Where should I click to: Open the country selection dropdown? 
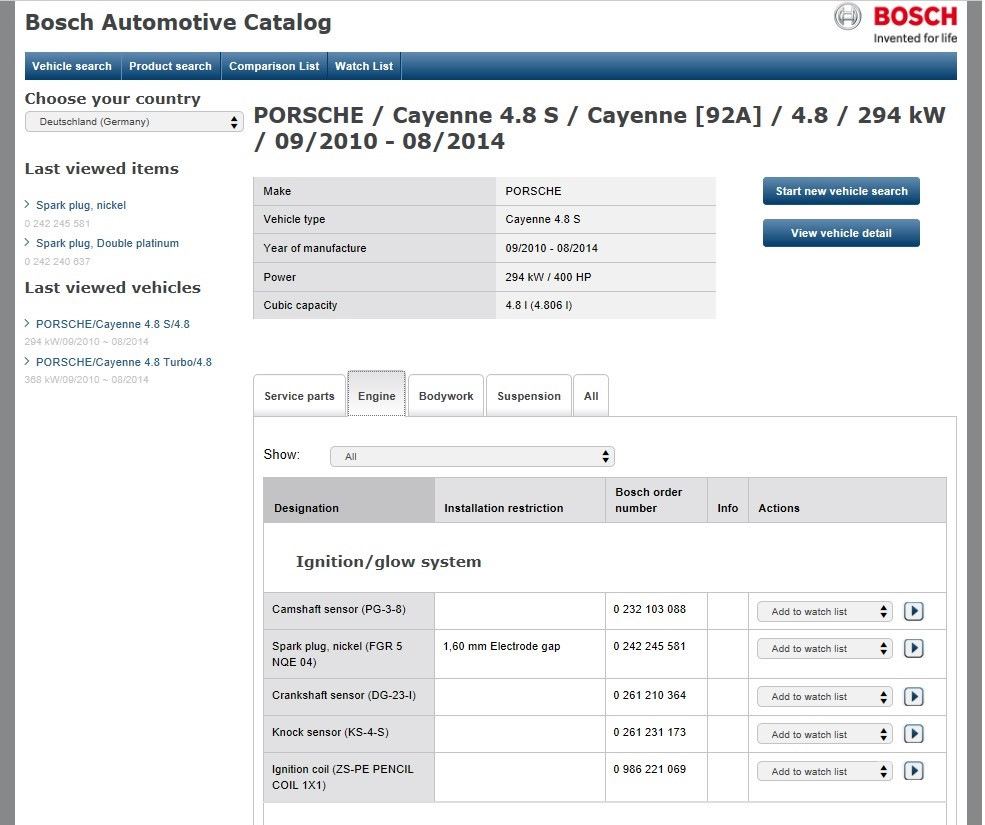[x=134, y=122]
